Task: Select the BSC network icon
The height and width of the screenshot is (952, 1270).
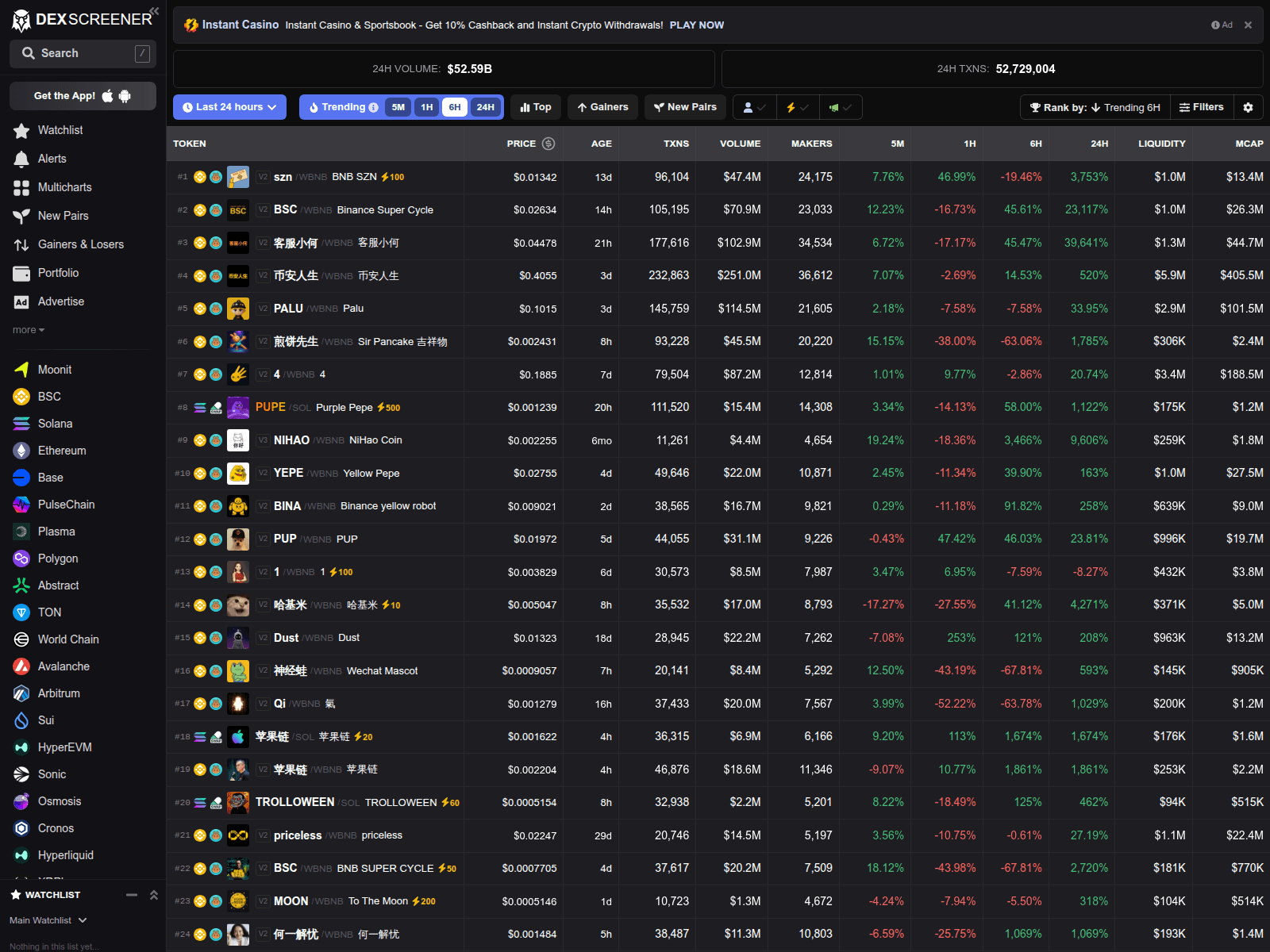Action: (48, 397)
